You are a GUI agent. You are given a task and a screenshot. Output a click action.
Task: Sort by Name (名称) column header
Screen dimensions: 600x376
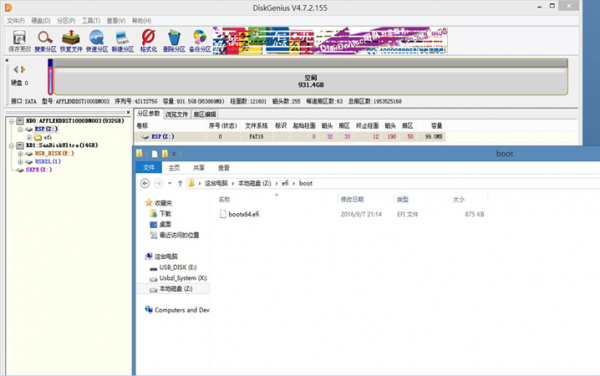click(x=224, y=199)
